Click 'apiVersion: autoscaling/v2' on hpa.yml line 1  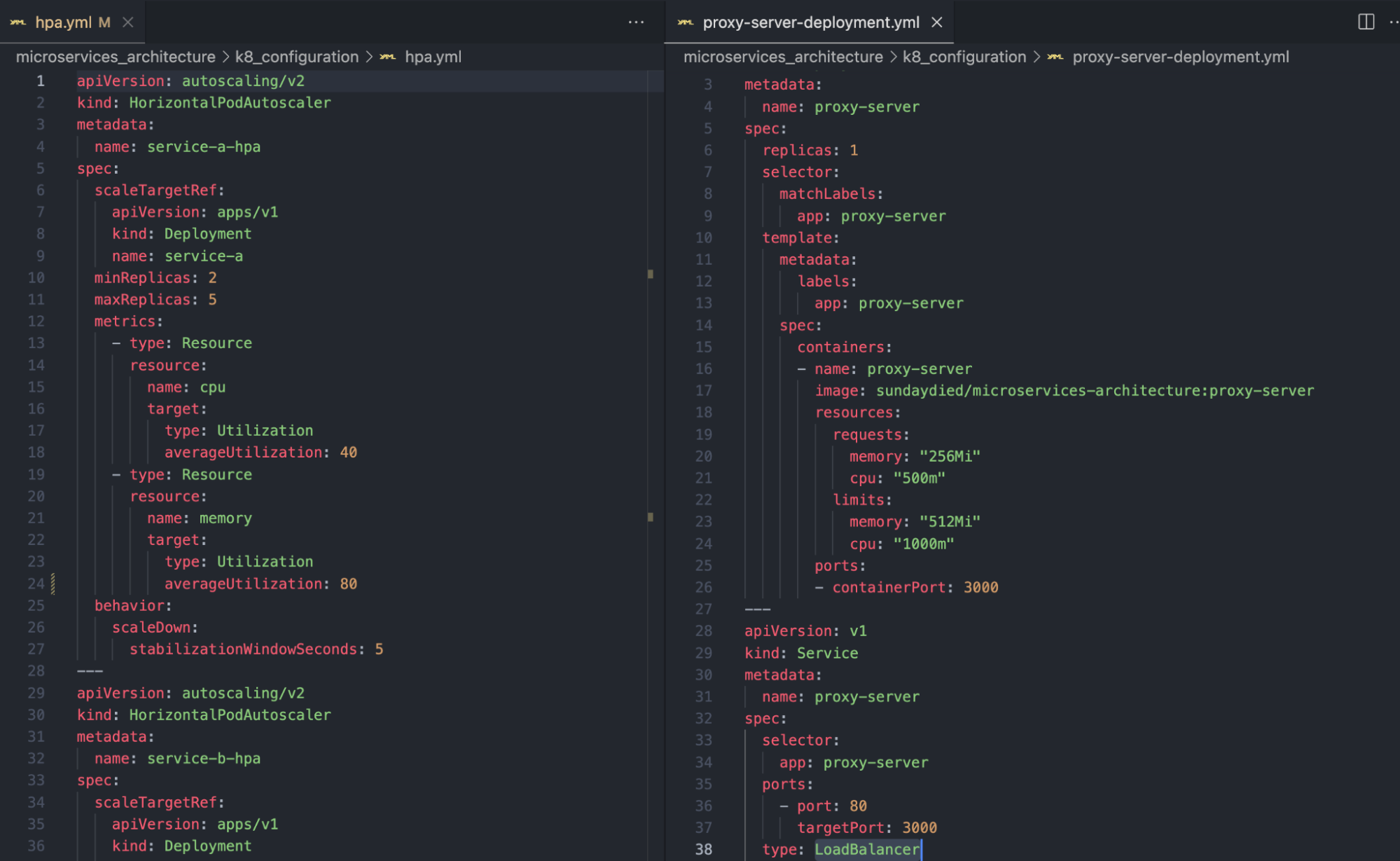click(x=190, y=81)
